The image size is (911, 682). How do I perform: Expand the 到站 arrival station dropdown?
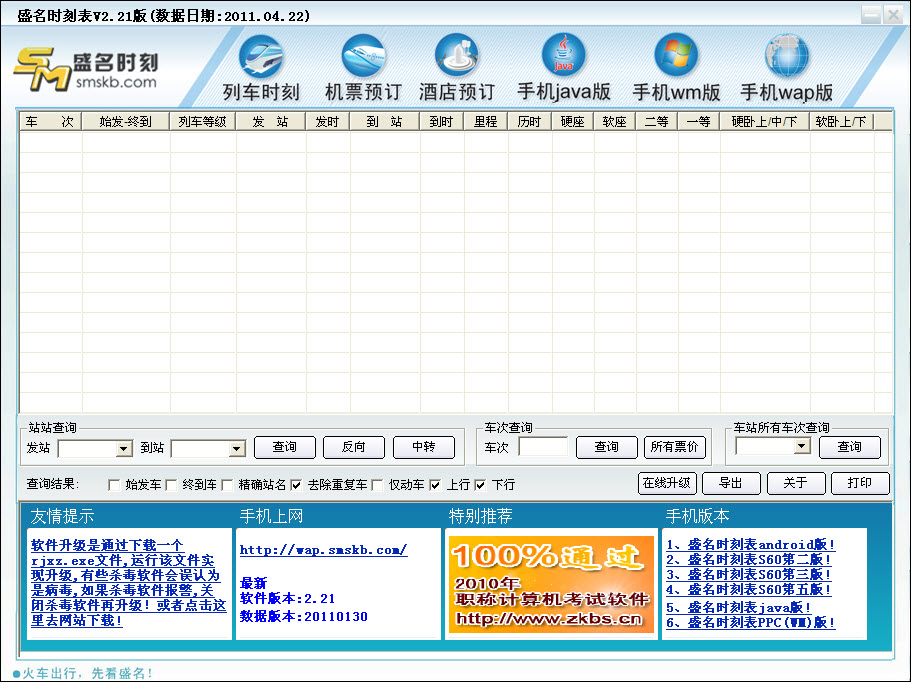[x=237, y=448]
